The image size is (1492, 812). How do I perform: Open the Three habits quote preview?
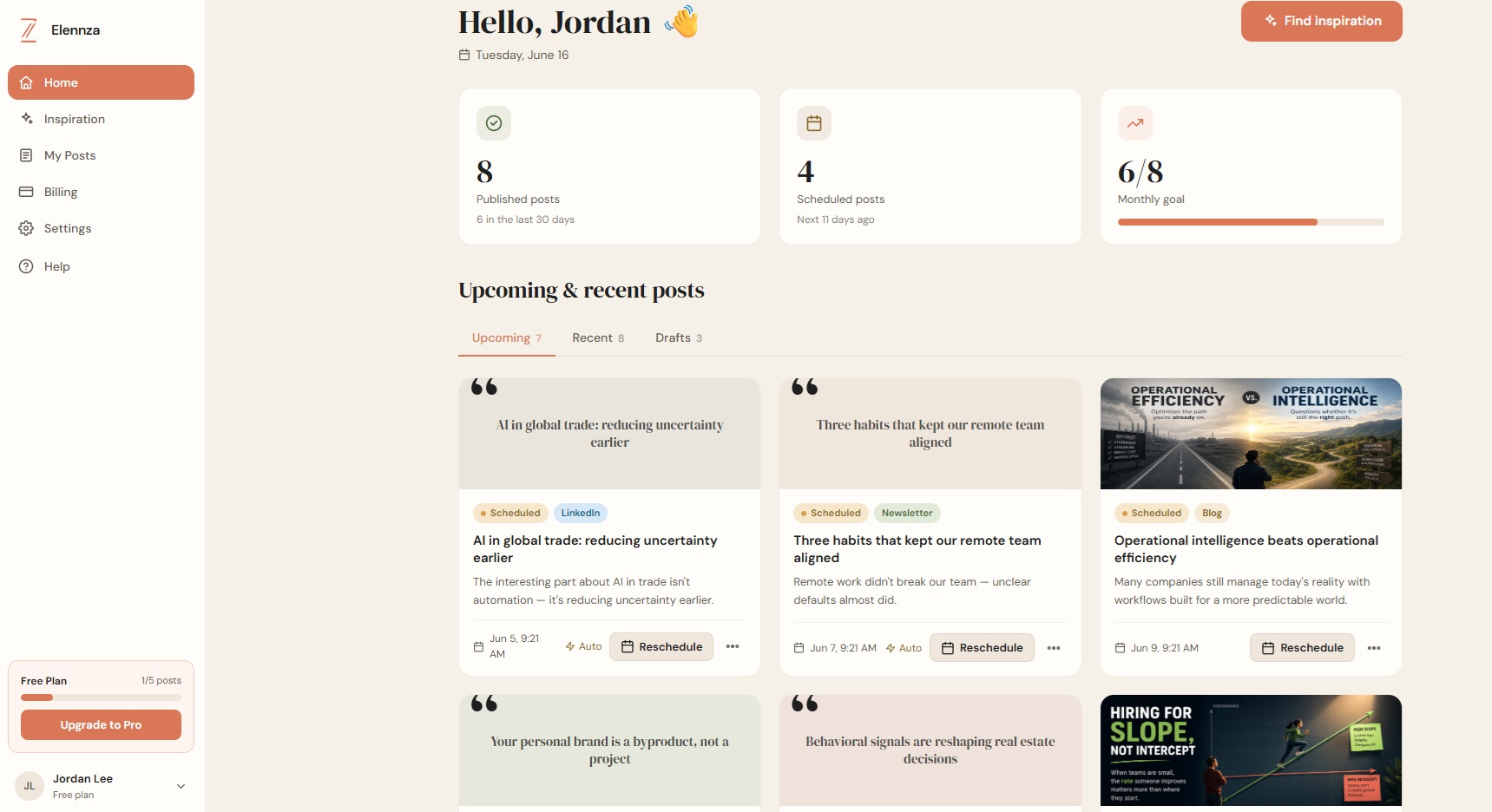930,434
